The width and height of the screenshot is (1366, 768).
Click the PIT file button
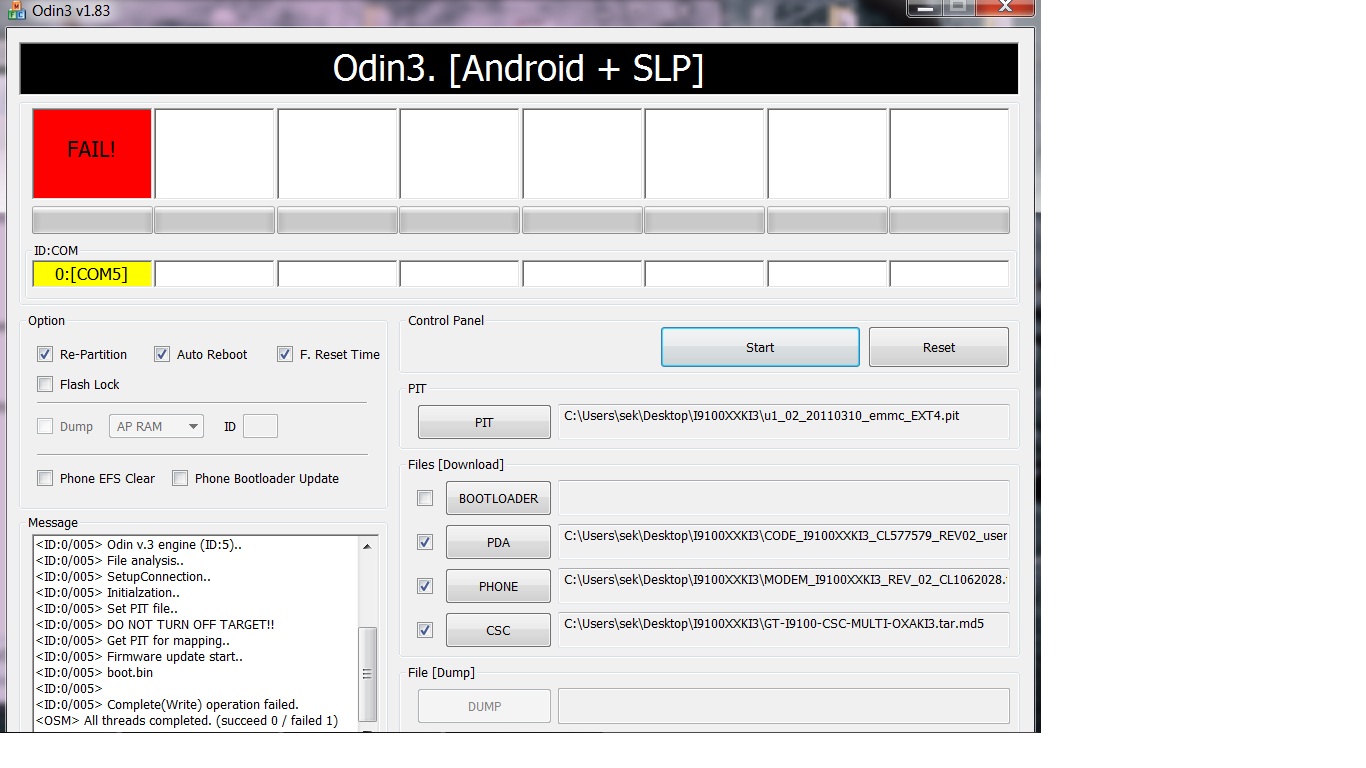click(x=484, y=422)
